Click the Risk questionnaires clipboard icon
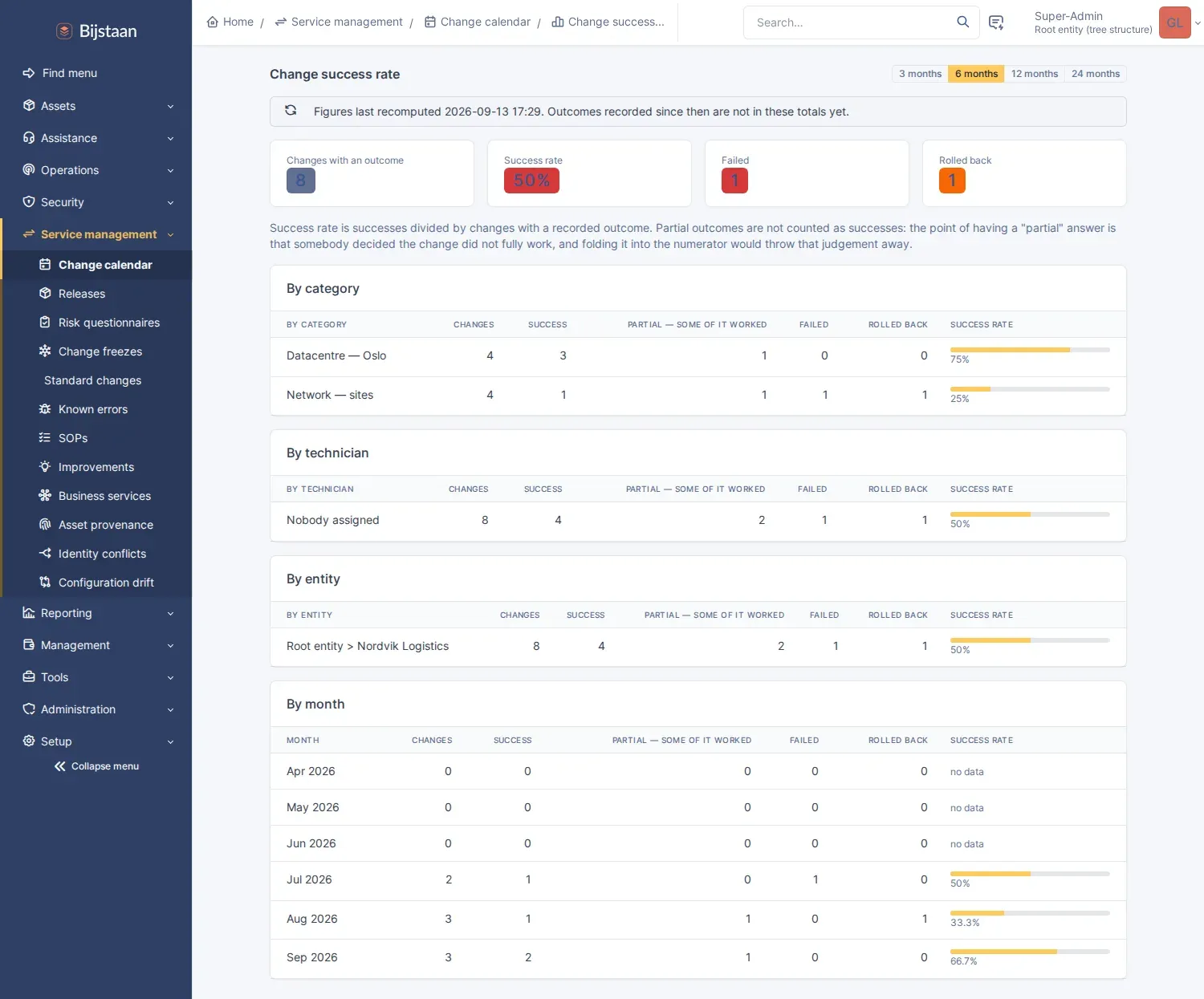The image size is (1204, 999). (x=45, y=323)
